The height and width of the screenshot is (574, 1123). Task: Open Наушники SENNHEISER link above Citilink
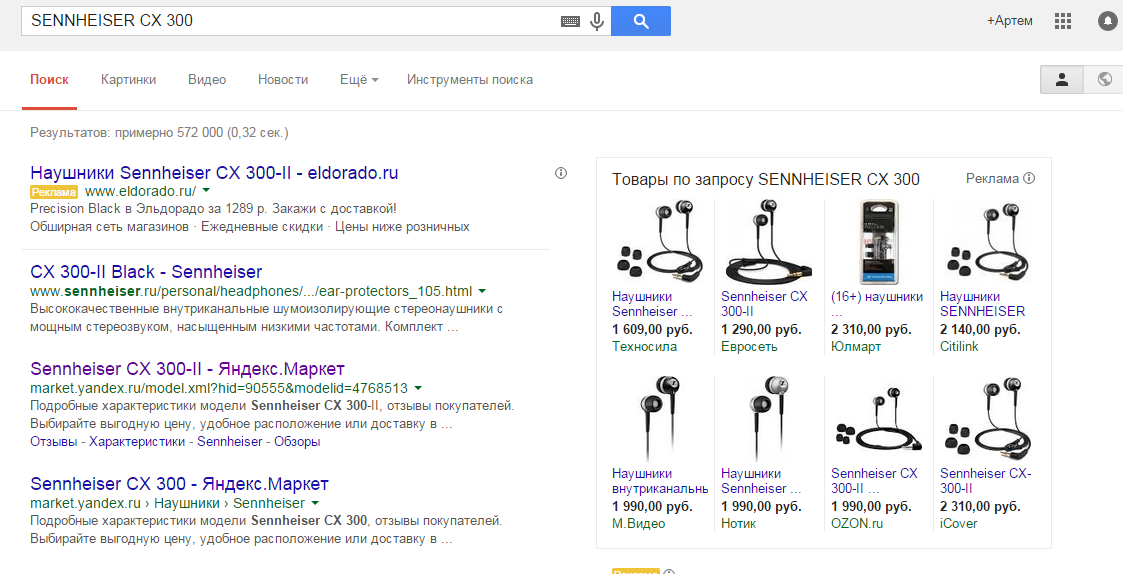pyautogui.click(x=983, y=304)
